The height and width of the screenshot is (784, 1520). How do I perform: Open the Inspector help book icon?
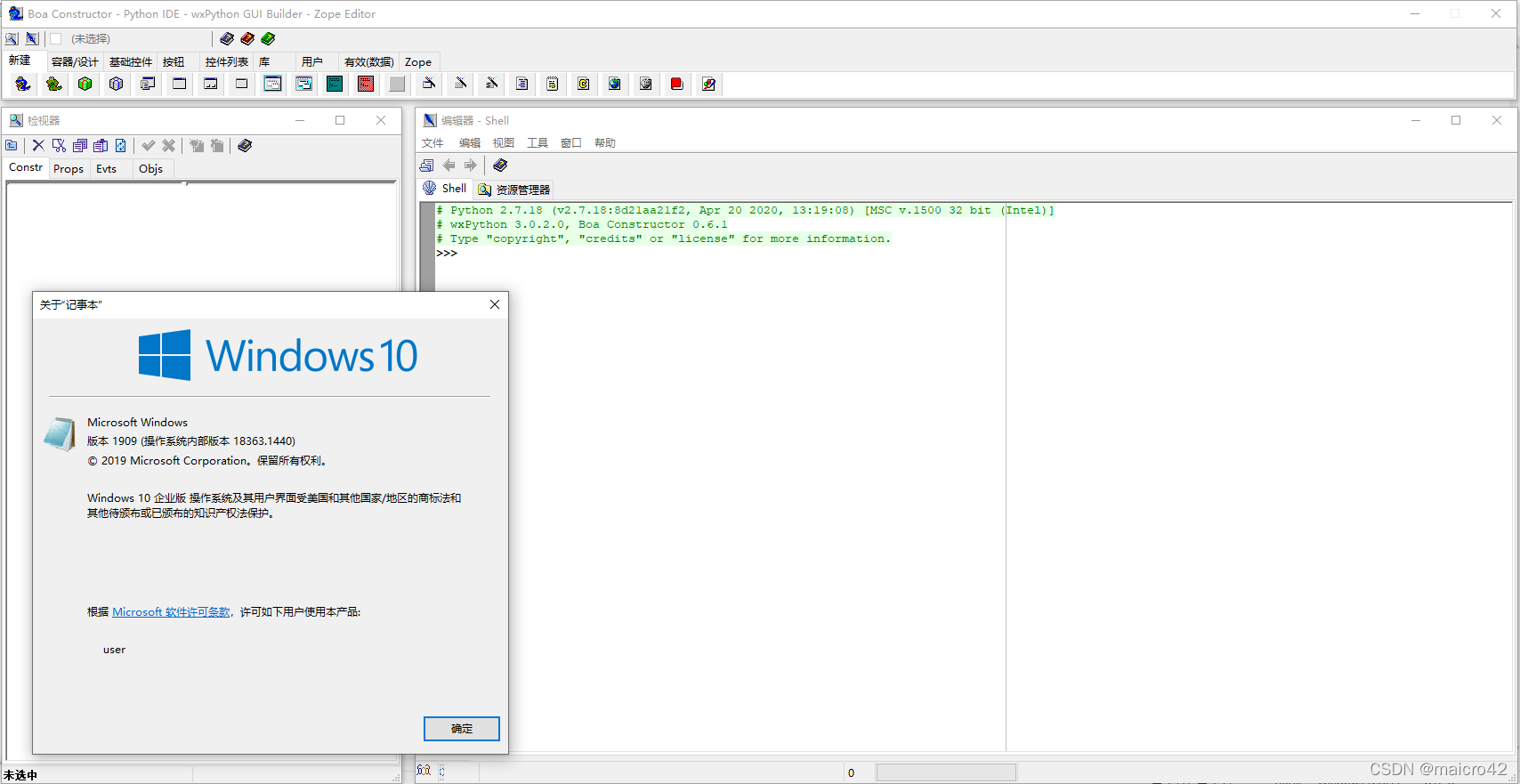pyautogui.click(x=245, y=145)
